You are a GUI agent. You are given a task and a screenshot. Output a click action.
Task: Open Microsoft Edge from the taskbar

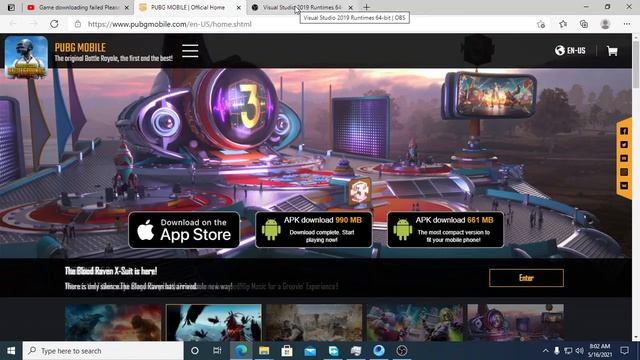[x=241, y=351]
